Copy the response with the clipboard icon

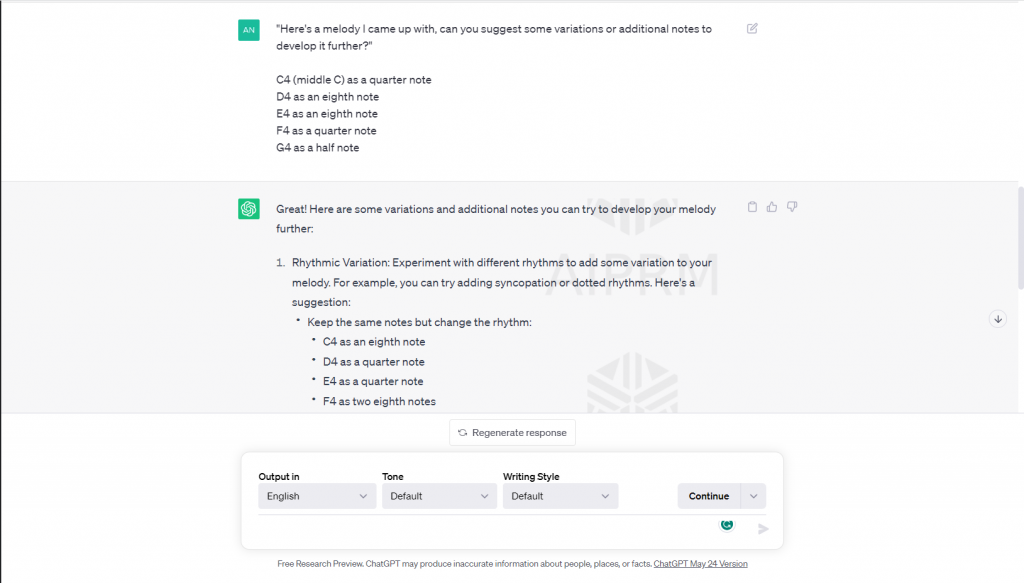click(752, 207)
